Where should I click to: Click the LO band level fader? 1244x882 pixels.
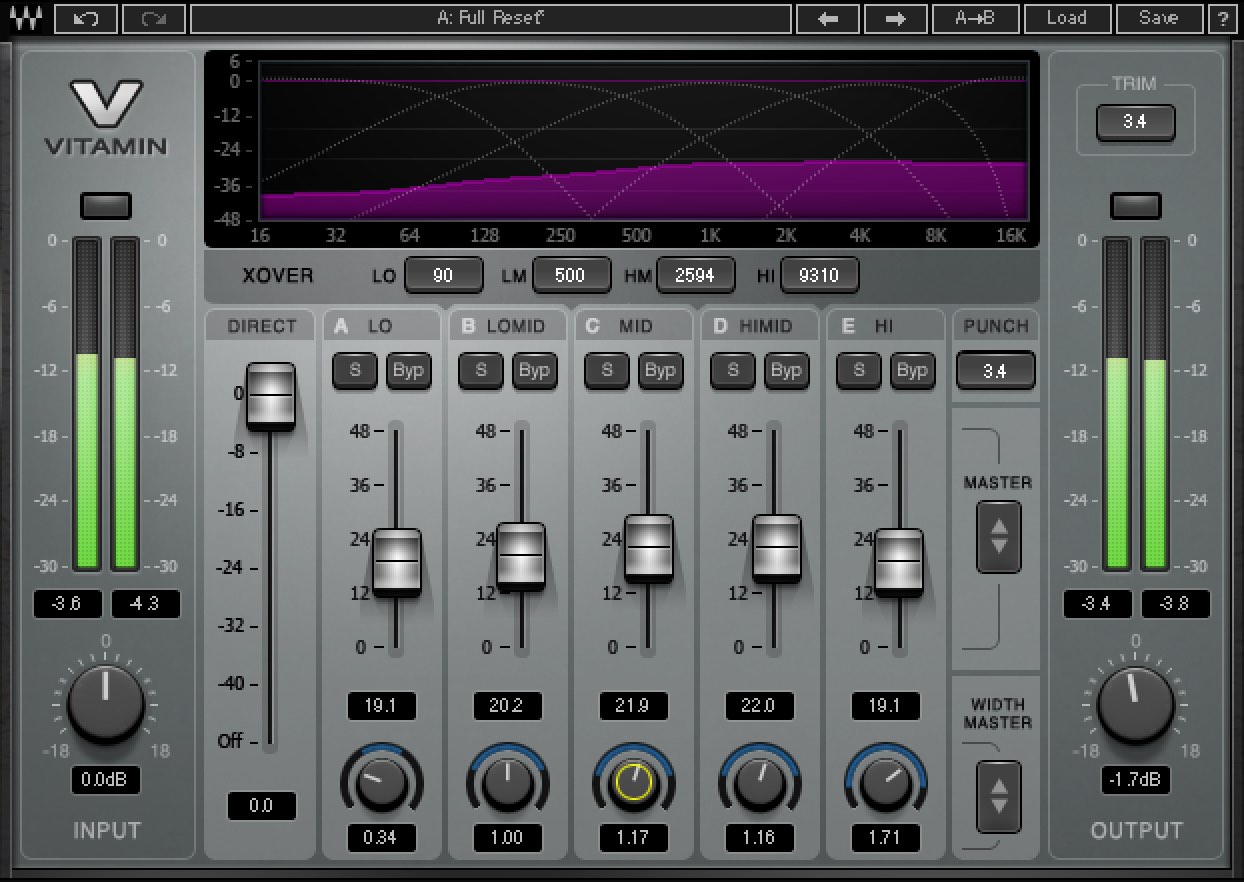click(397, 562)
